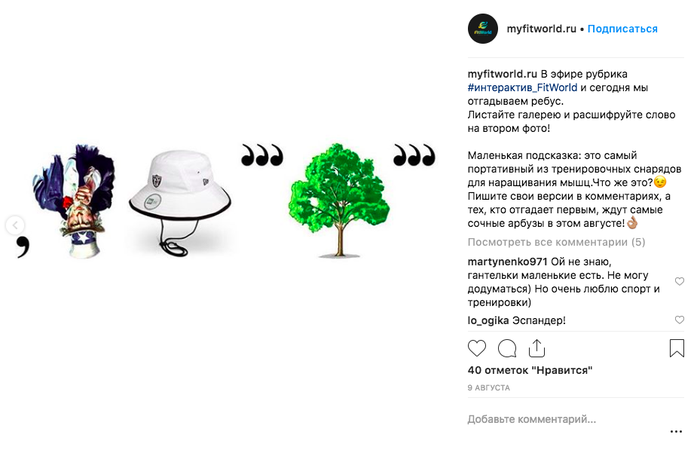The image size is (700, 450).
Task: Open 9 августа post timestamp
Action: click(x=488, y=388)
